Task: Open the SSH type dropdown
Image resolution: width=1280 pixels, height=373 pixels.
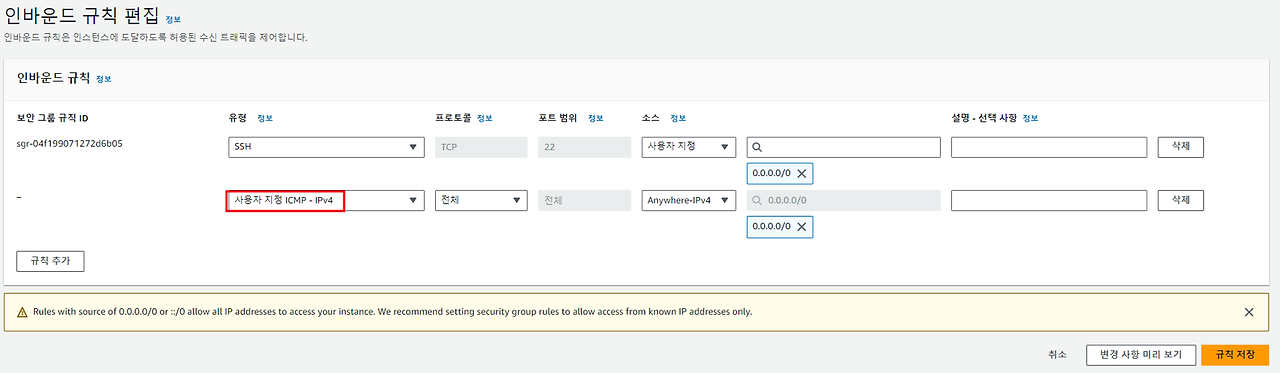Action: pos(327,147)
